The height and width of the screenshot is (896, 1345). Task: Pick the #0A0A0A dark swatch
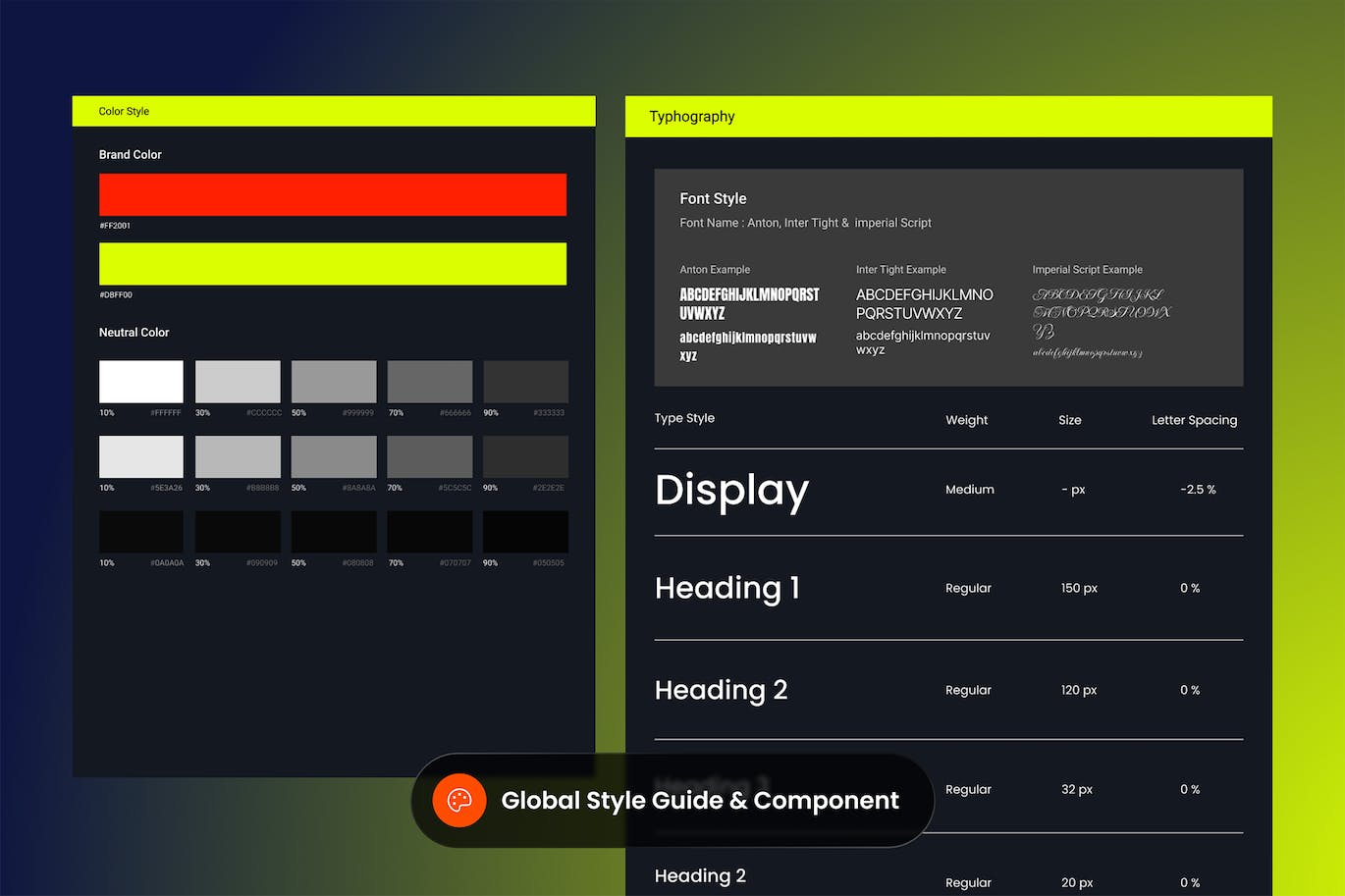141,532
